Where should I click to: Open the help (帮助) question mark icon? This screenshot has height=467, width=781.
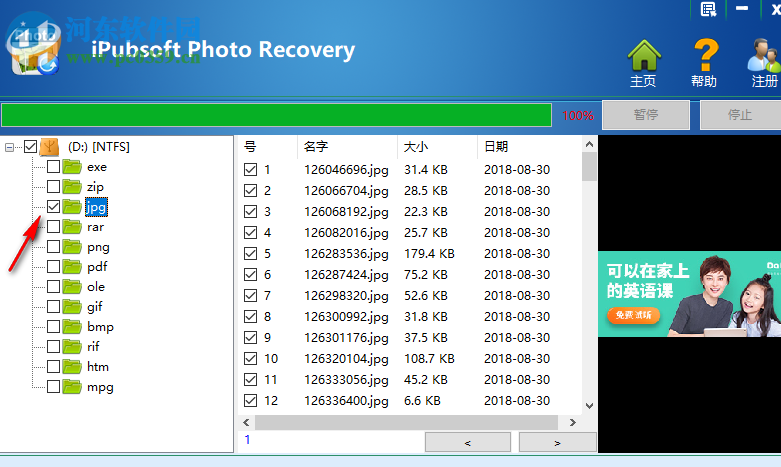tap(706, 55)
